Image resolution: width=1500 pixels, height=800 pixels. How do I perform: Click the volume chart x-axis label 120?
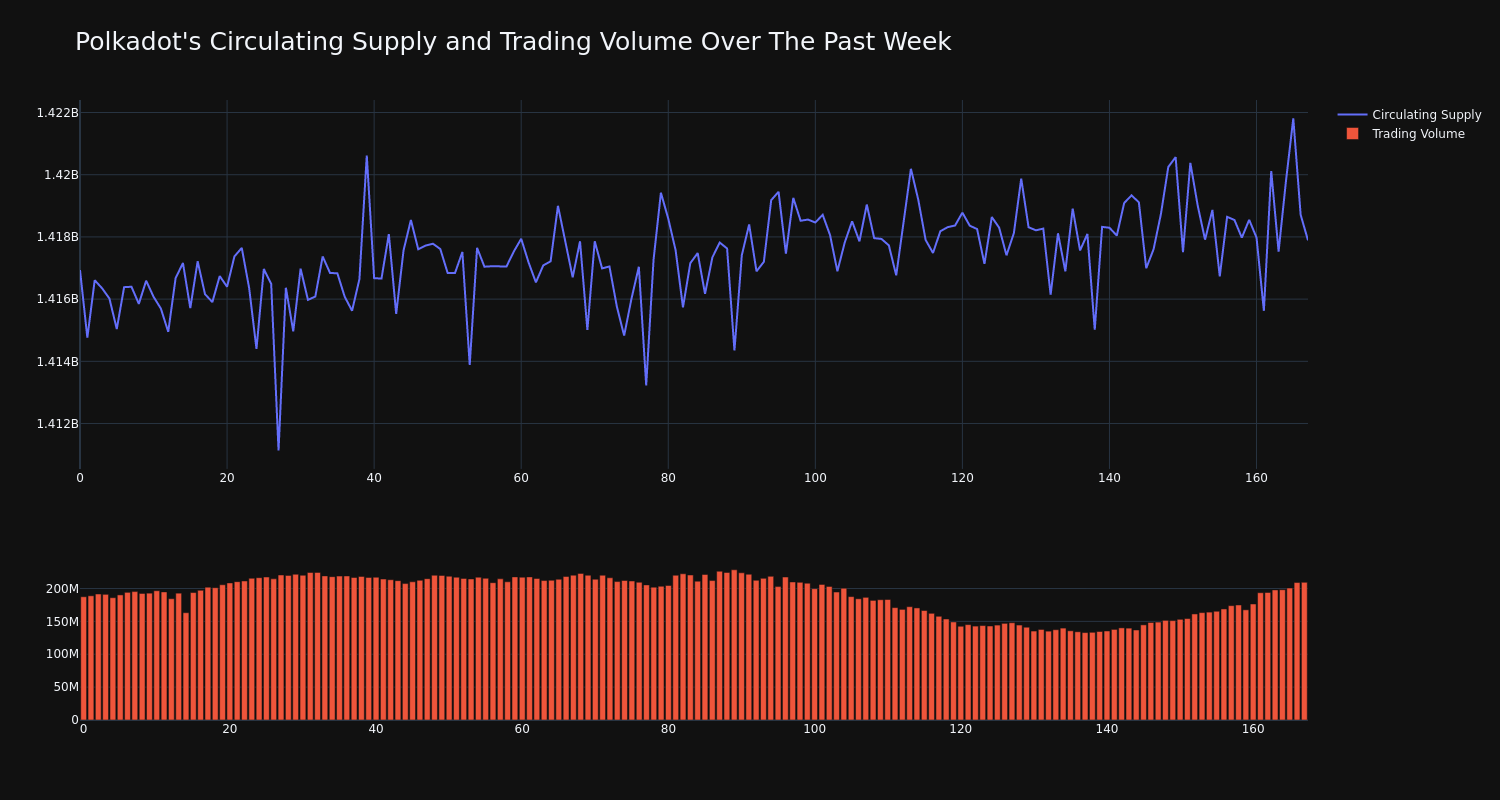click(961, 729)
